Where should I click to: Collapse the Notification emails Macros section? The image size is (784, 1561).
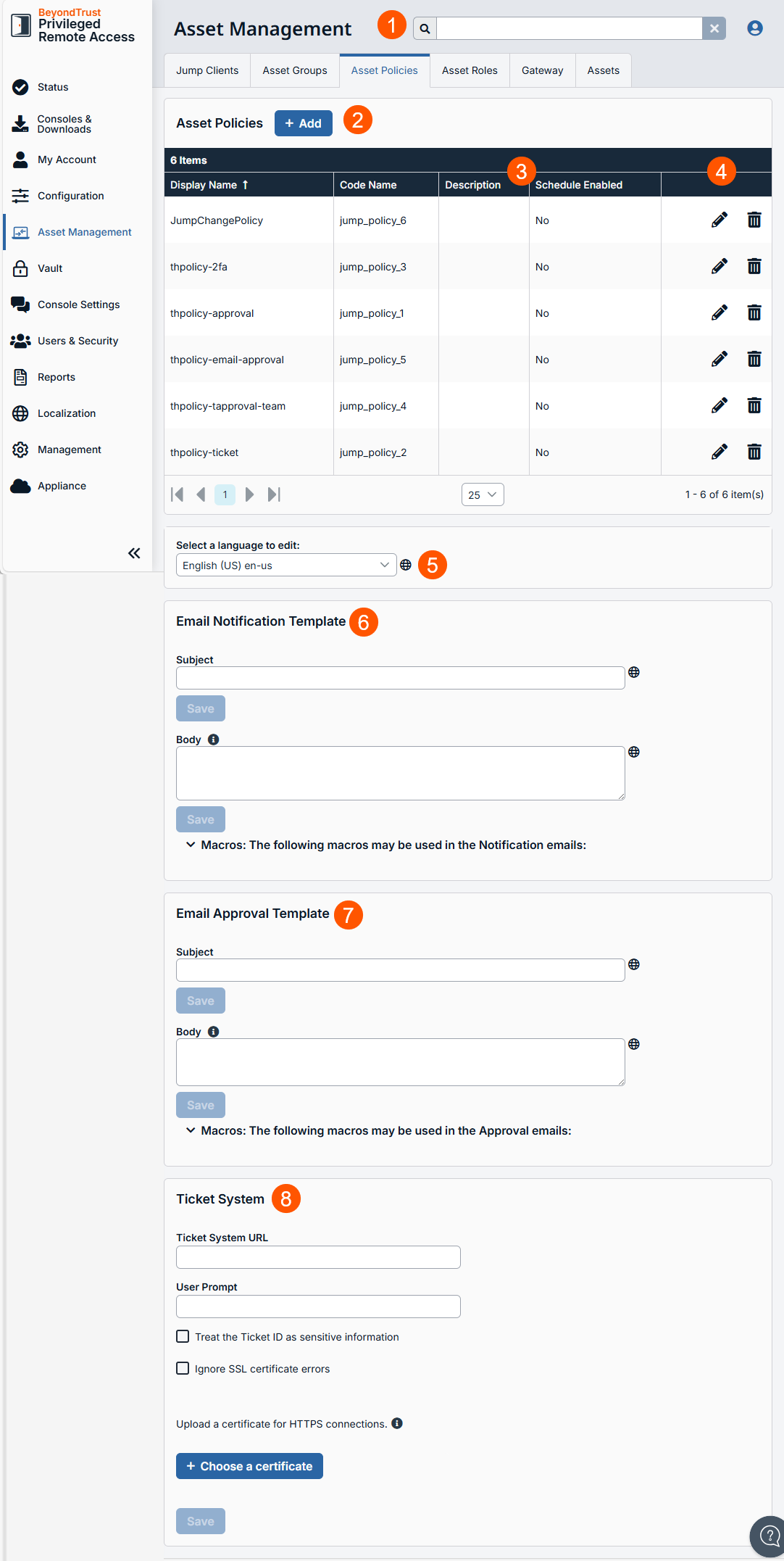191,844
